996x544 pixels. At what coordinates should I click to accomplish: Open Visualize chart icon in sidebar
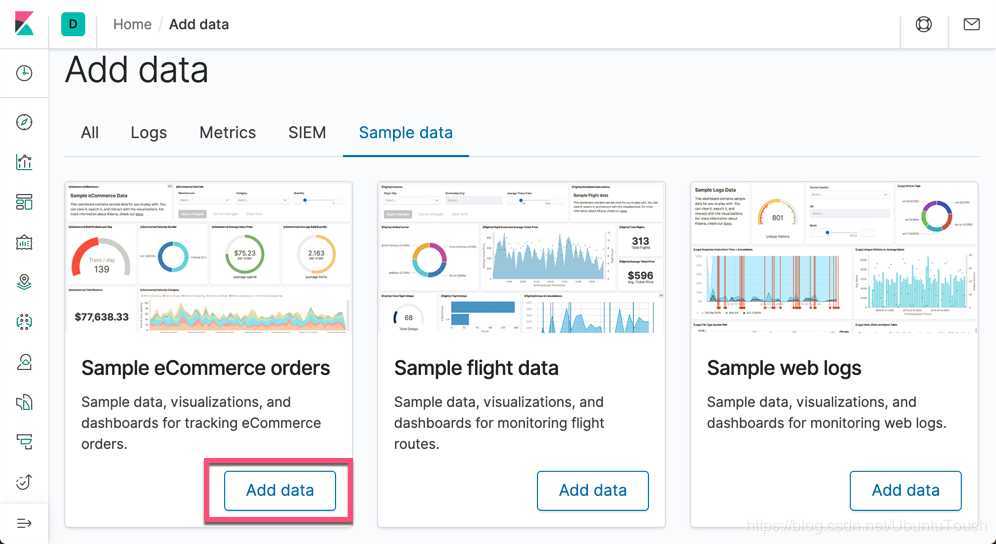point(24,162)
